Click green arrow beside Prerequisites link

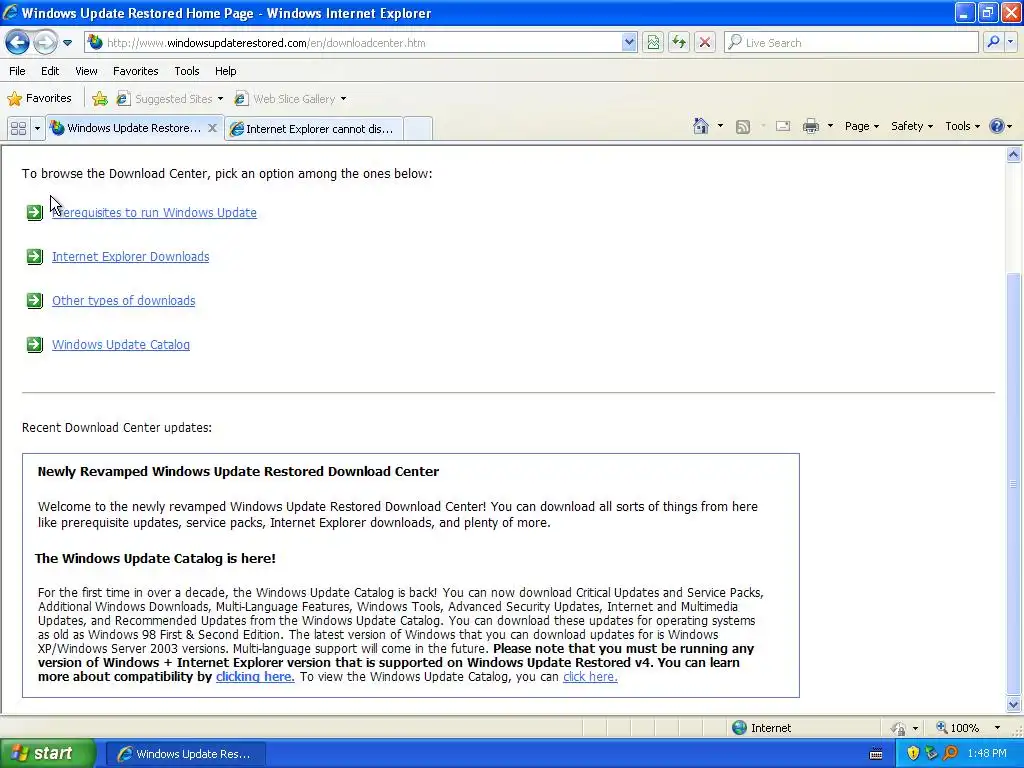coord(35,212)
